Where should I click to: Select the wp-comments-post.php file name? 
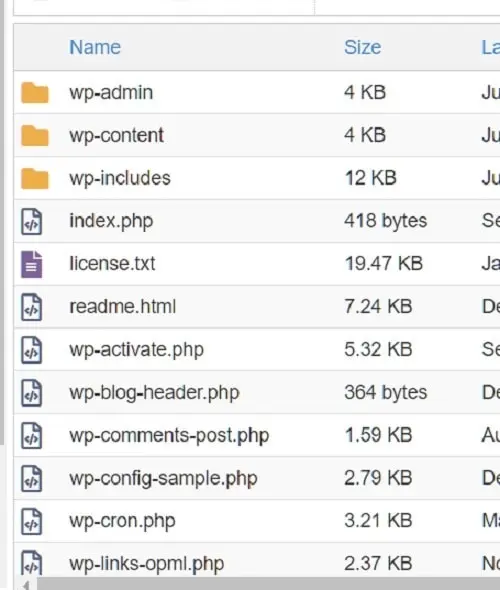169,436
